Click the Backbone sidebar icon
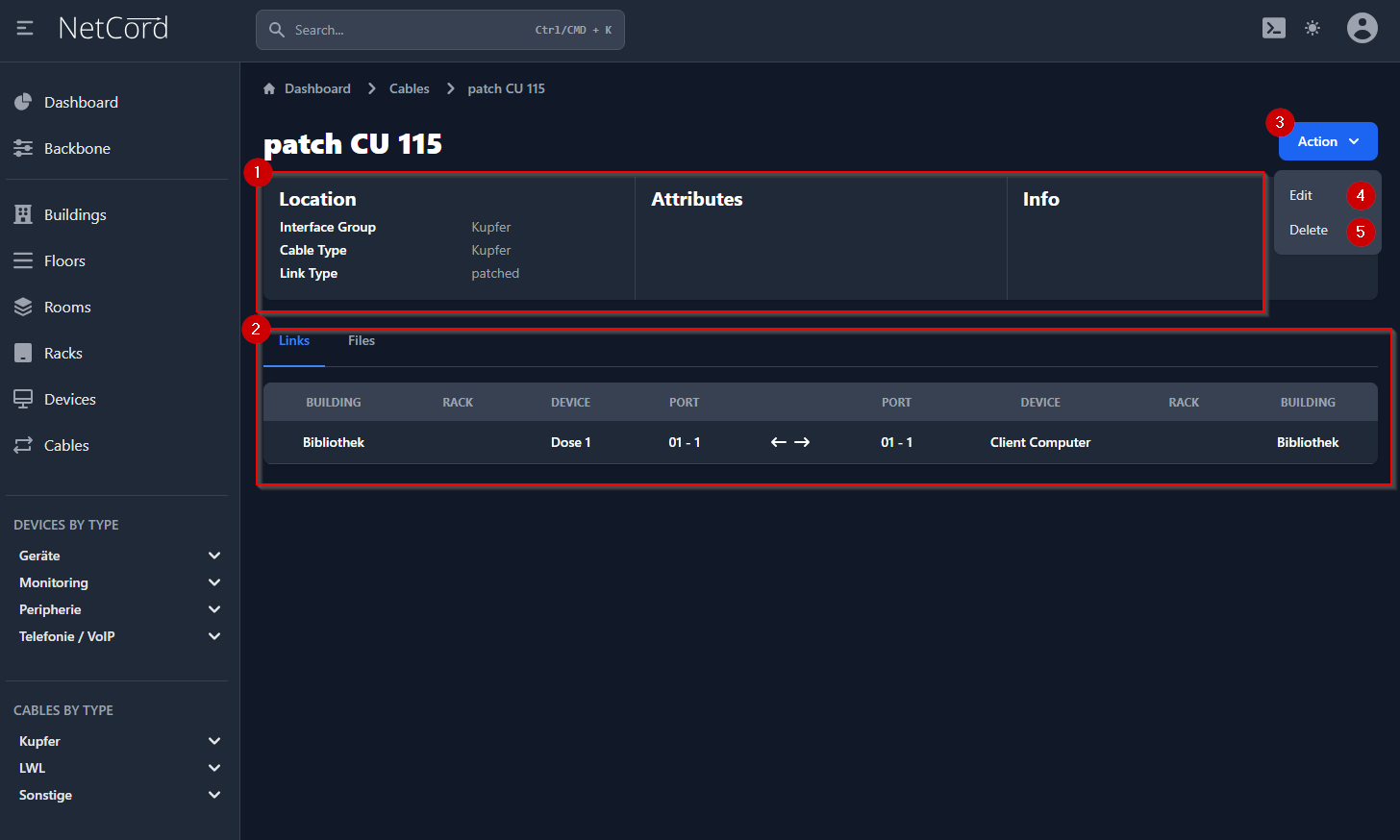The height and width of the screenshot is (840, 1400). coord(23,148)
